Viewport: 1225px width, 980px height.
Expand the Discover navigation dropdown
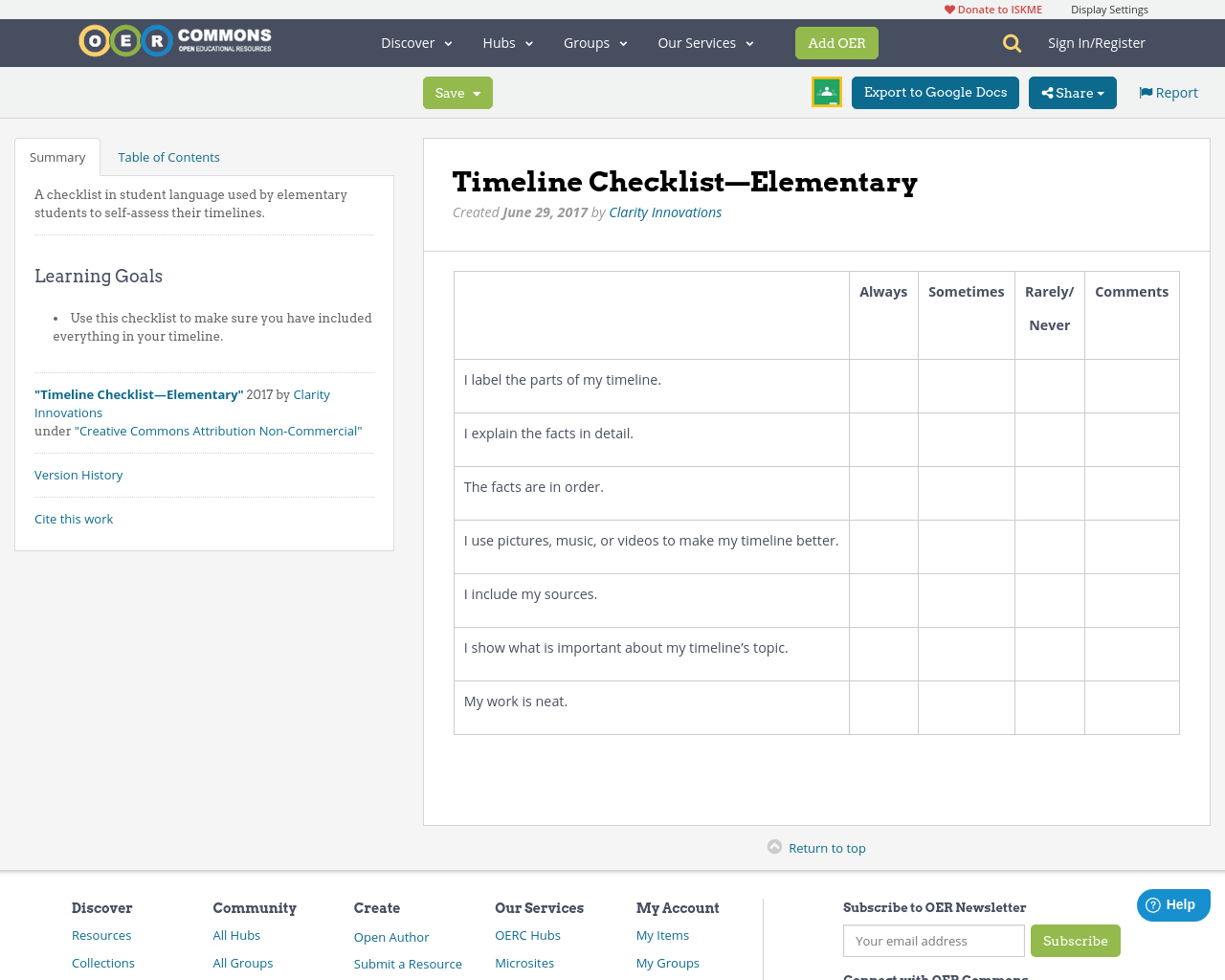[415, 42]
